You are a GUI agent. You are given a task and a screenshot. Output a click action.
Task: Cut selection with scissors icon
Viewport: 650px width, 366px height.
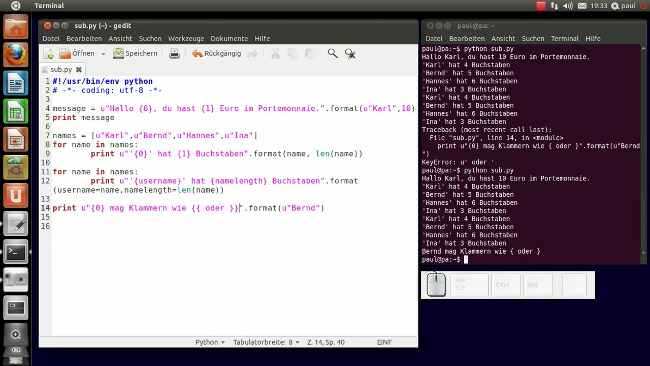click(x=275, y=53)
